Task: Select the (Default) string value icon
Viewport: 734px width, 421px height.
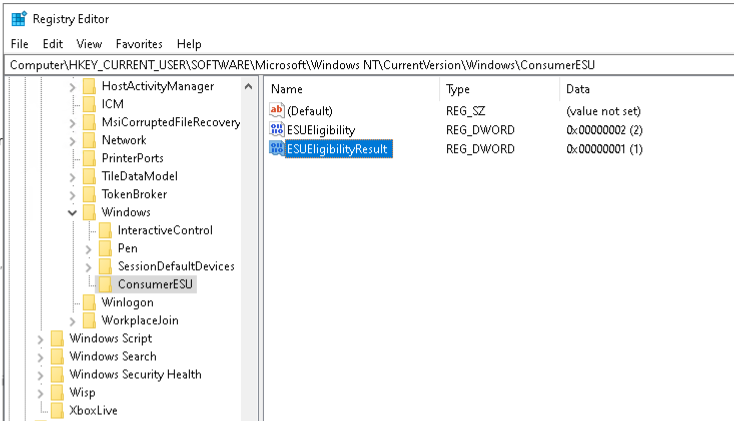Action: [x=277, y=111]
